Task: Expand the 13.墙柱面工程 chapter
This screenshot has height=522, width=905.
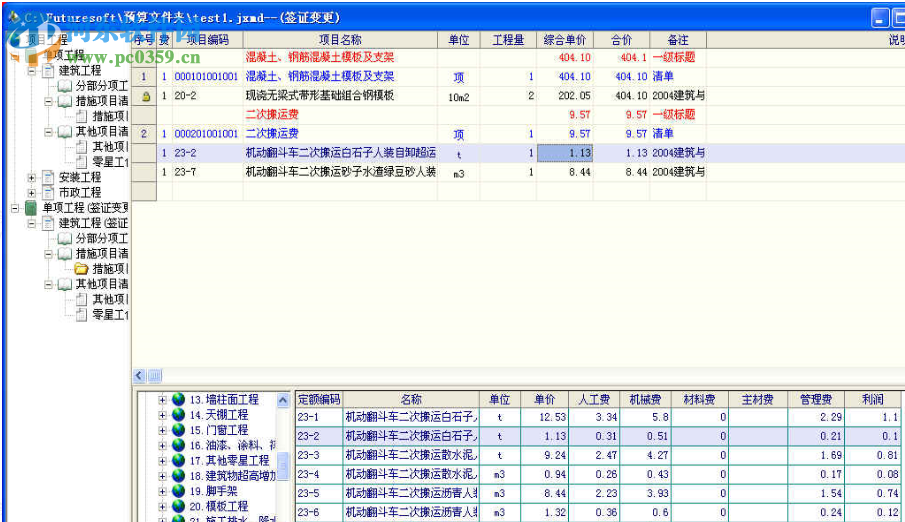Action: click(162, 400)
